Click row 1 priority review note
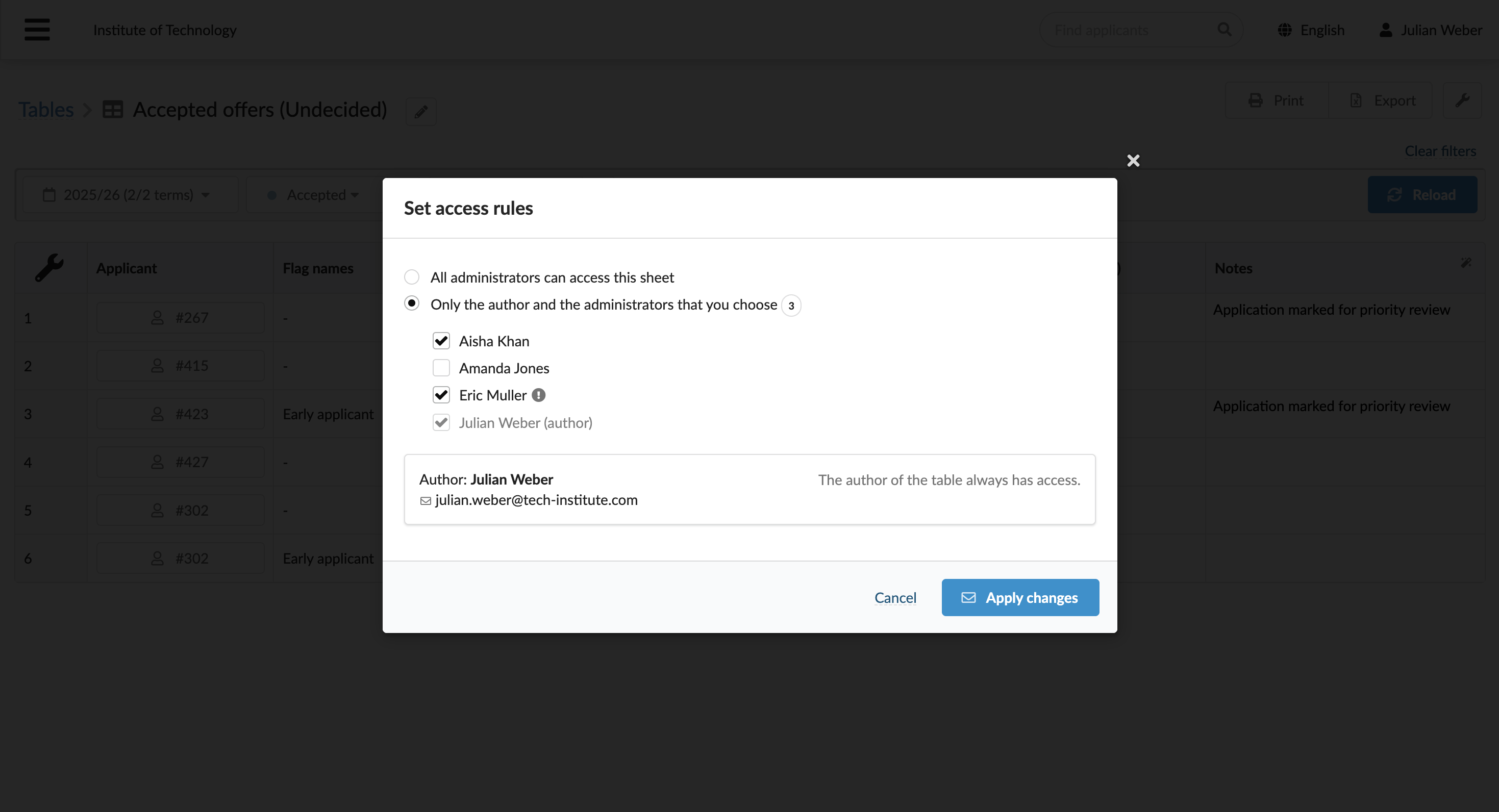This screenshot has height=812, width=1499. pyautogui.click(x=1332, y=310)
